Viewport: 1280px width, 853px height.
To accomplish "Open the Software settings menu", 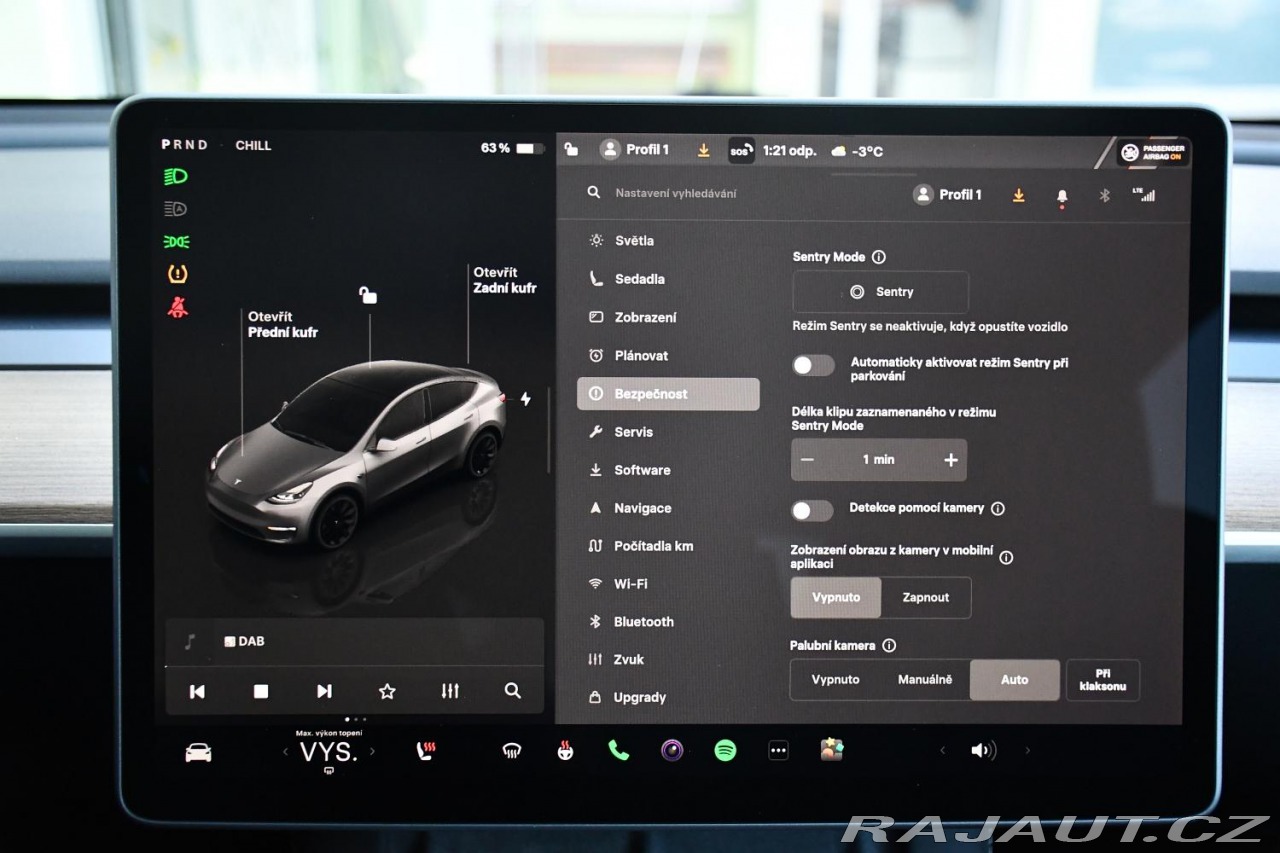I will 642,470.
